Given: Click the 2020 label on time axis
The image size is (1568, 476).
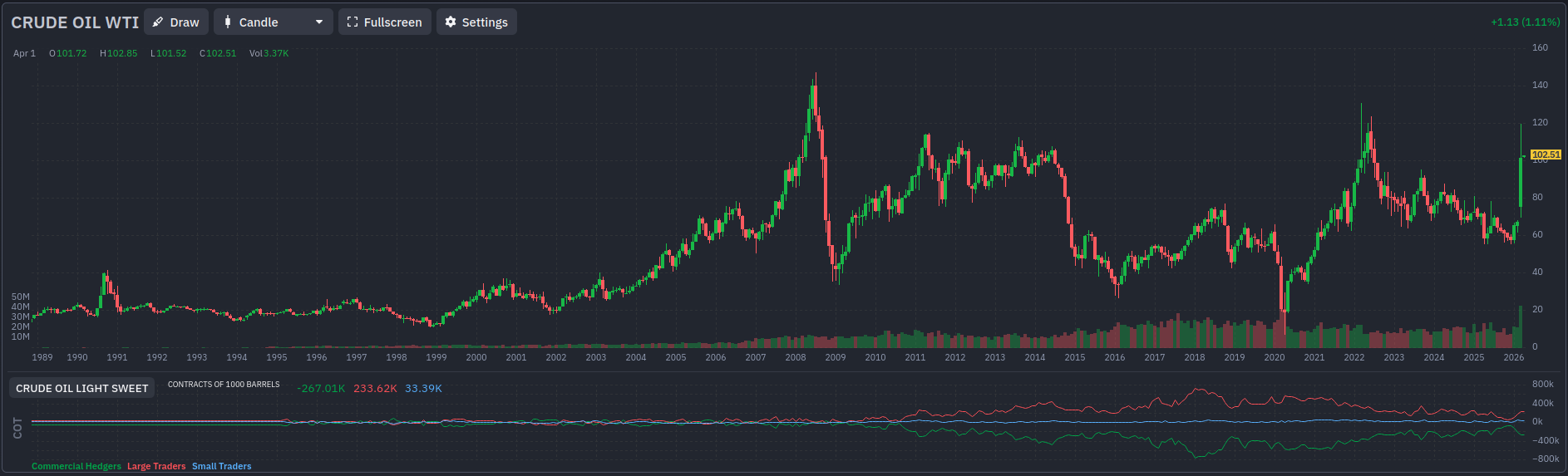Looking at the screenshot, I should coord(1275,357).
